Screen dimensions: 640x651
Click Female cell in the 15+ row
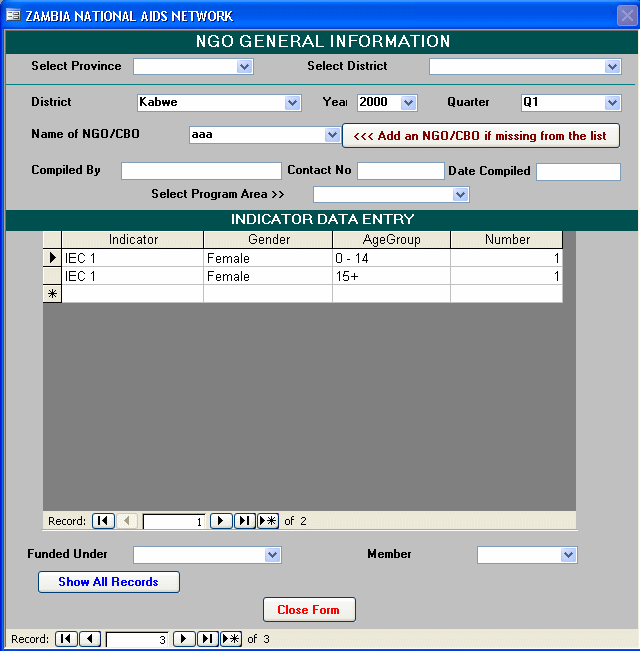(x=268, y=276)
